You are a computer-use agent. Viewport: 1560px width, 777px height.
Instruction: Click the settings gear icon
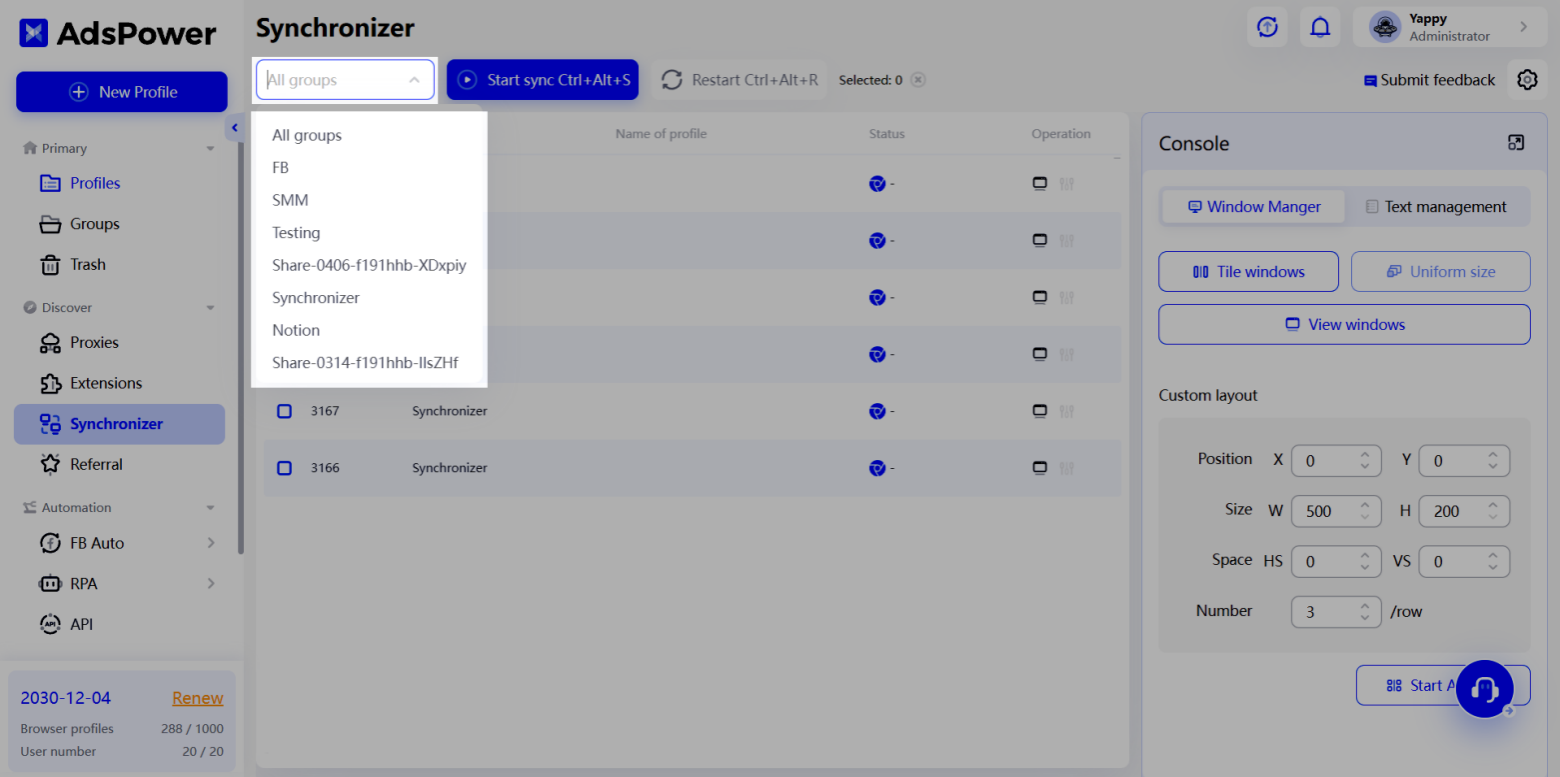[1527, 79]
